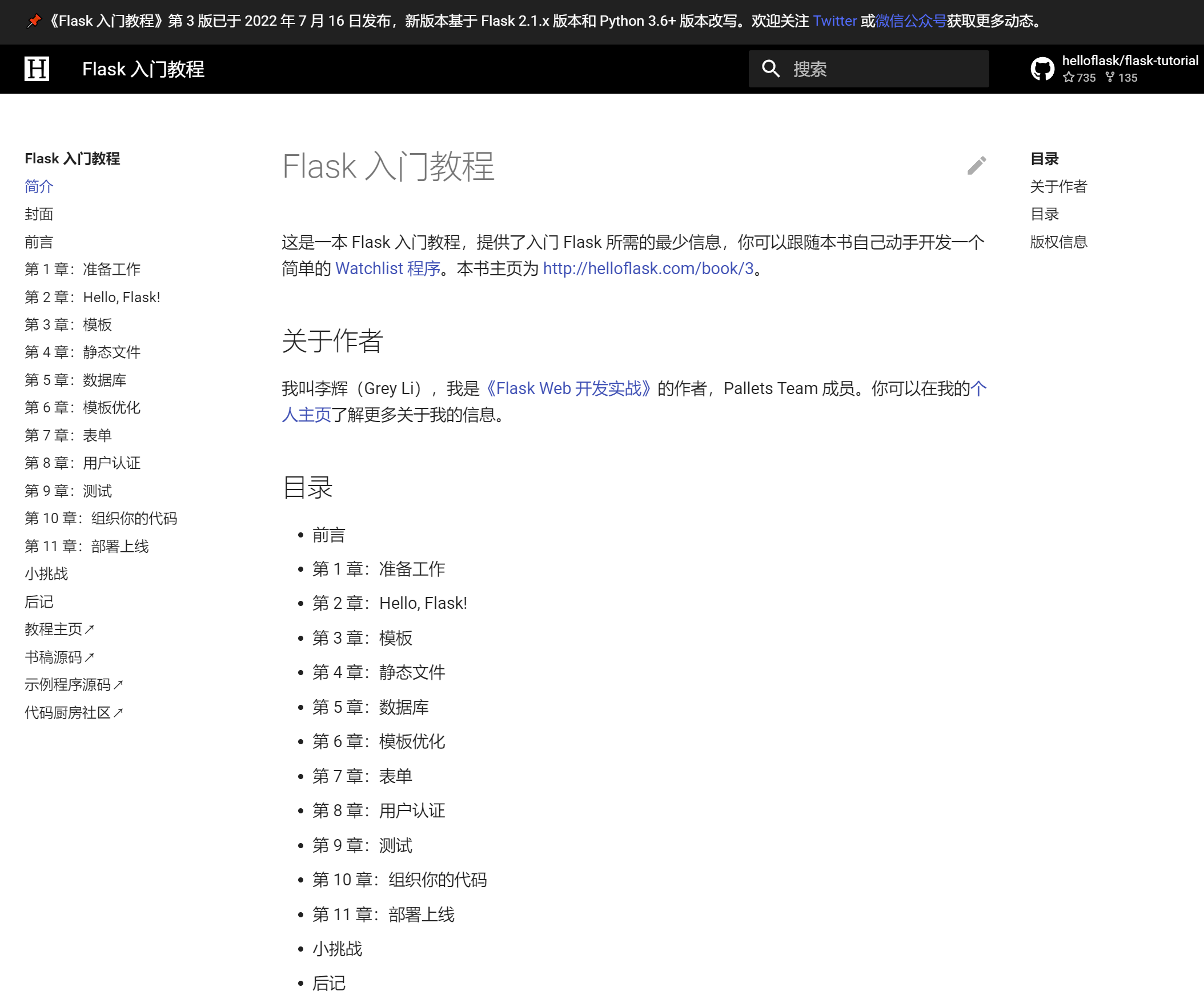Open sidebar item 第 3 章：模板
The height and width of the screenshot is (1007, 1204).
coord(68,324)
